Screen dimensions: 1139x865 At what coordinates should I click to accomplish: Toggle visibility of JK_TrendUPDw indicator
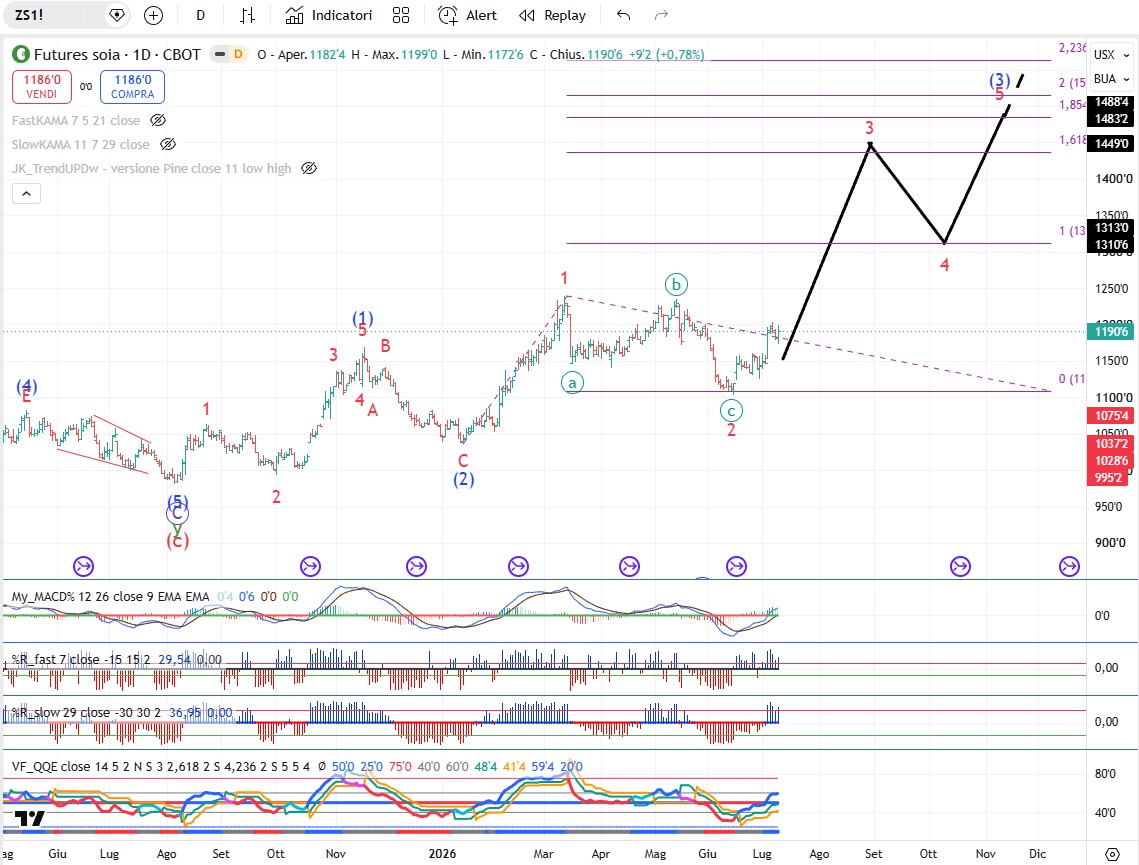tap(309, 168)
